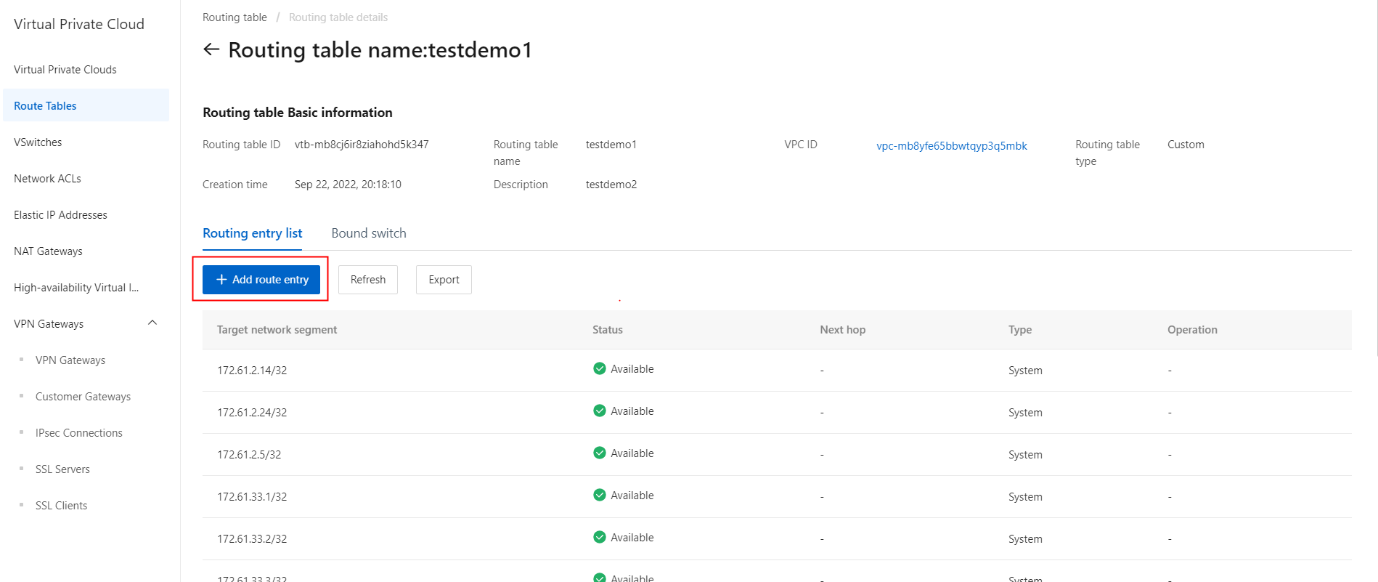The width and height of the screenshot is (1378, 582).
Task: Select the Routing entry list tab
Action: tap(252, 233)
